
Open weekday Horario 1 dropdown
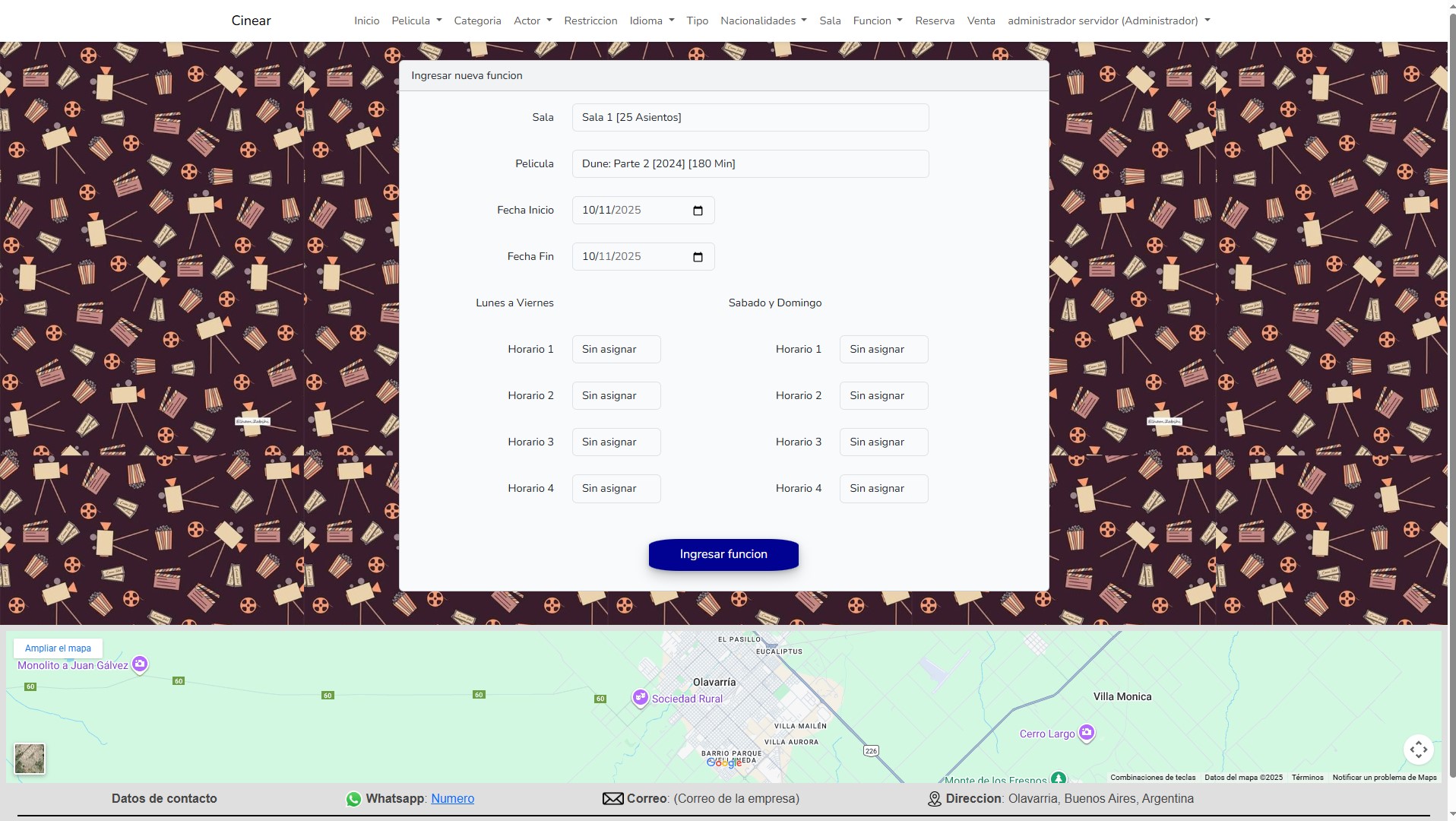coord(616,350)
